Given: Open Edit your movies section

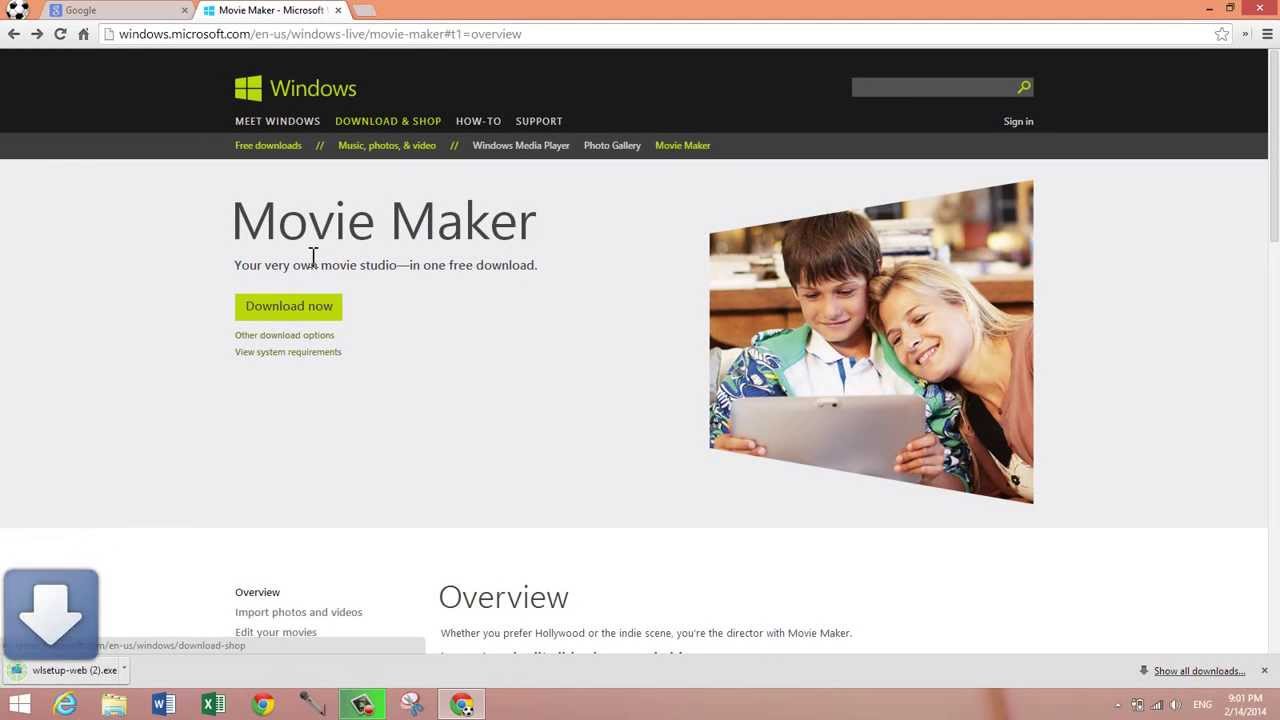Looking at the screenshot, I should point(275,632).
